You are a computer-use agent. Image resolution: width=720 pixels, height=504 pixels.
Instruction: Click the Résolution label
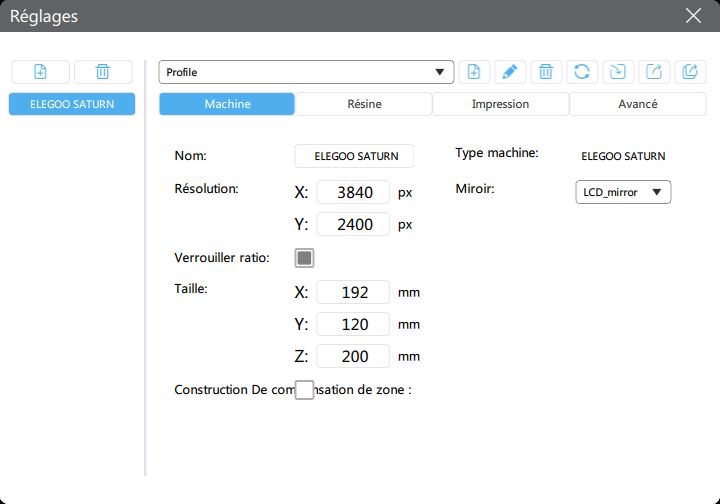point(206,189)
